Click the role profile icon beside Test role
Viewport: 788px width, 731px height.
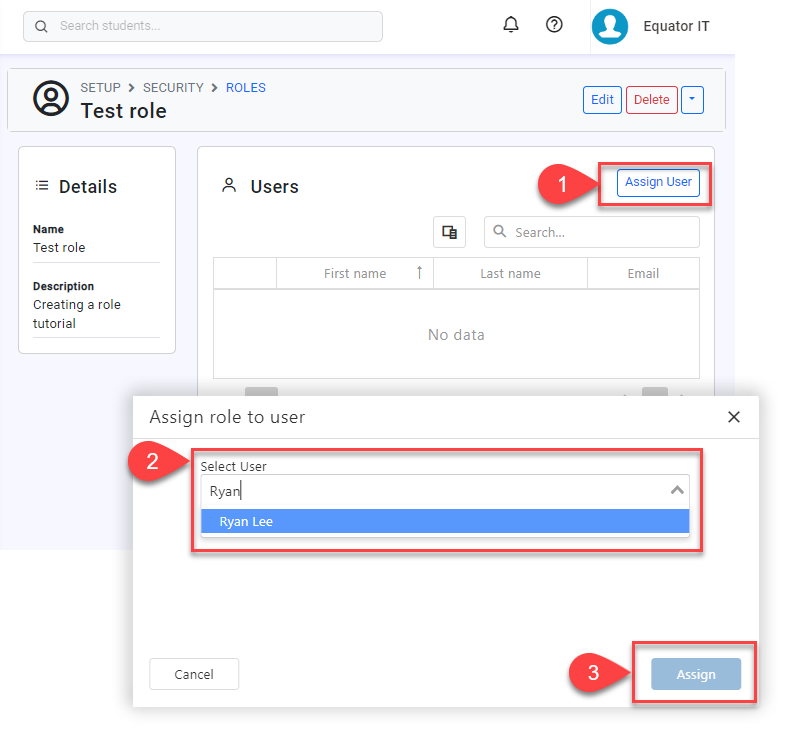(49, 98)
